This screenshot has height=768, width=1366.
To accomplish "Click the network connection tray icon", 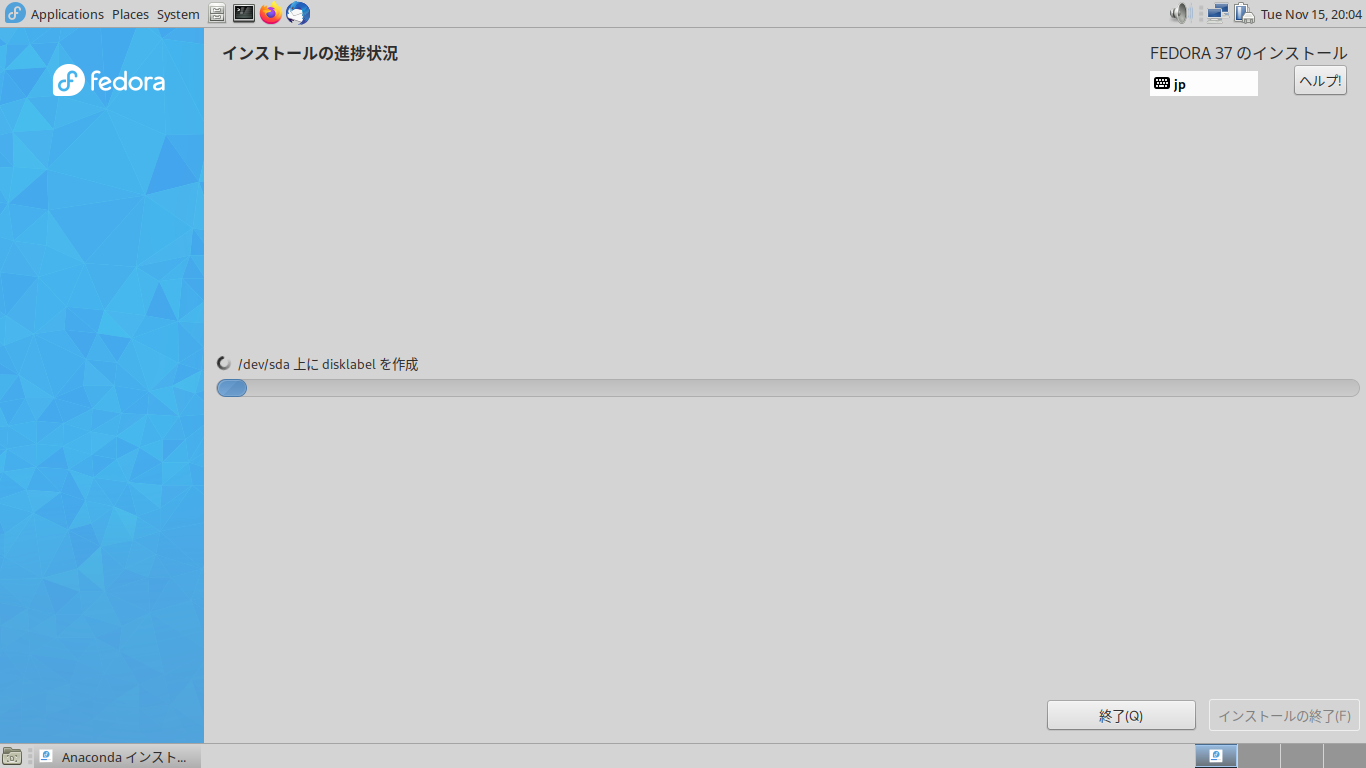I will [x=1217, y=13].
